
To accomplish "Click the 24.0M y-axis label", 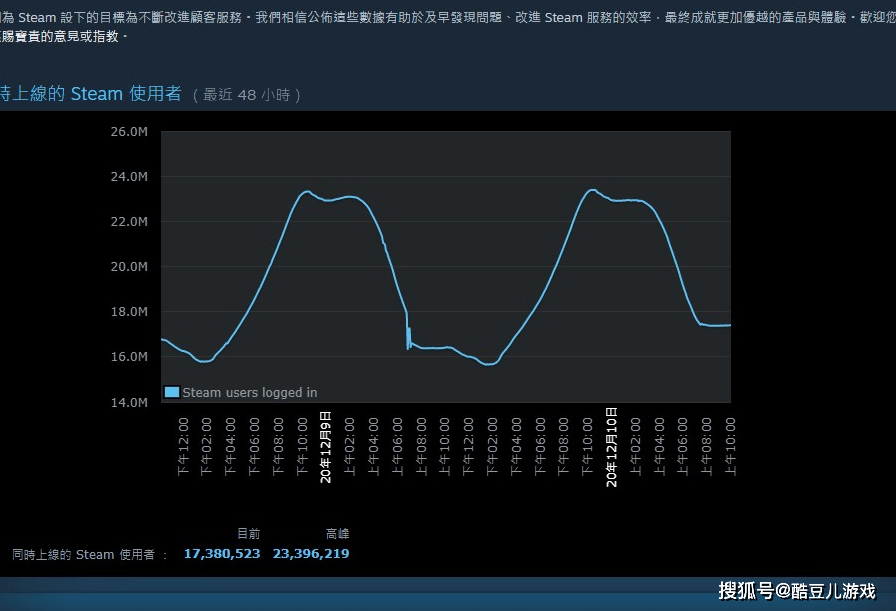I will click(128, 177).
